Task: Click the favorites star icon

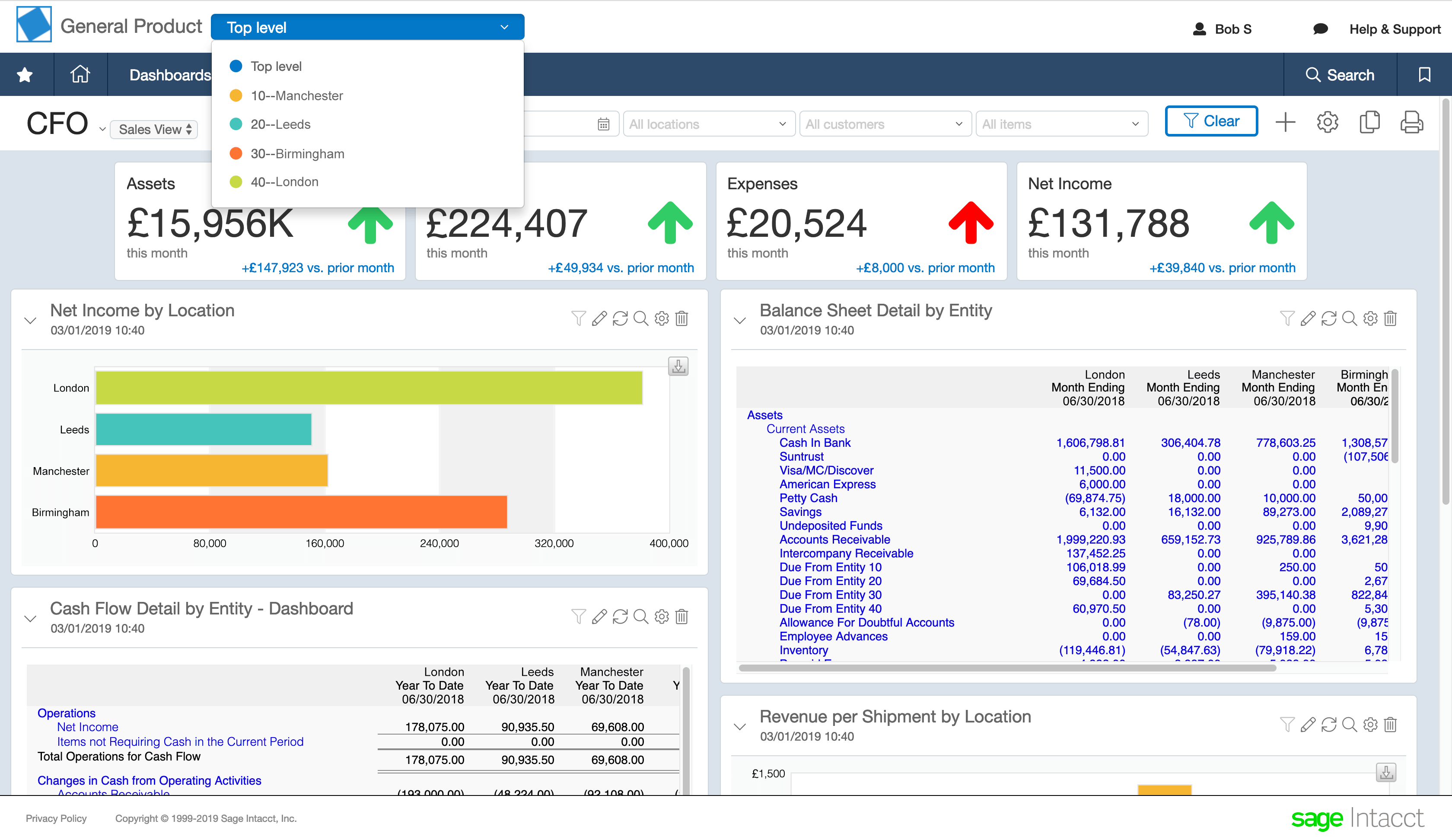Action: (x=25, y=75)
